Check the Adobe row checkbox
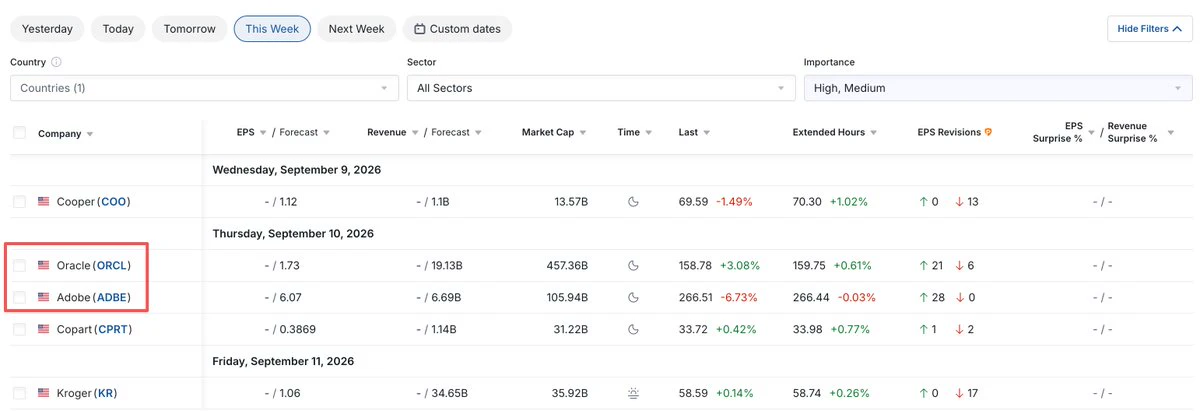 tap(20, 298)
